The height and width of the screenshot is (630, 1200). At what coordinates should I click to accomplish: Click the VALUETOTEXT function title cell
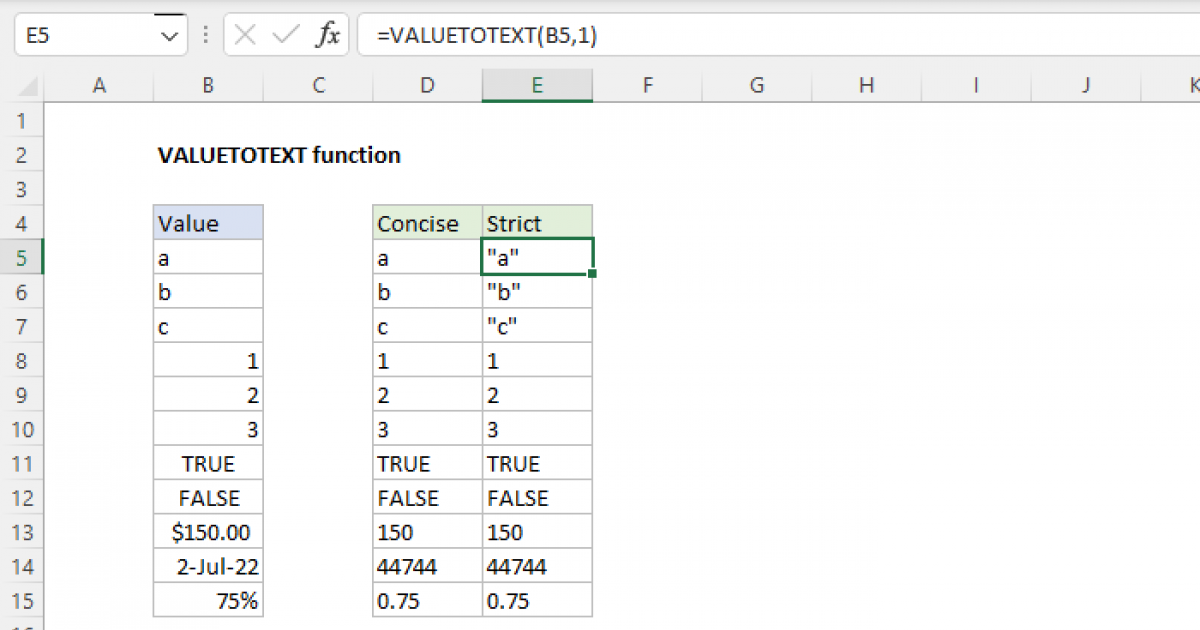[x=279, y=155]
